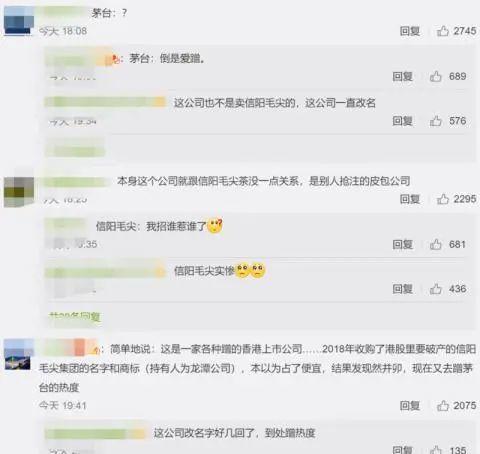
Task: Reply to the top 茅台:? comment
Action: click(410, 31)
